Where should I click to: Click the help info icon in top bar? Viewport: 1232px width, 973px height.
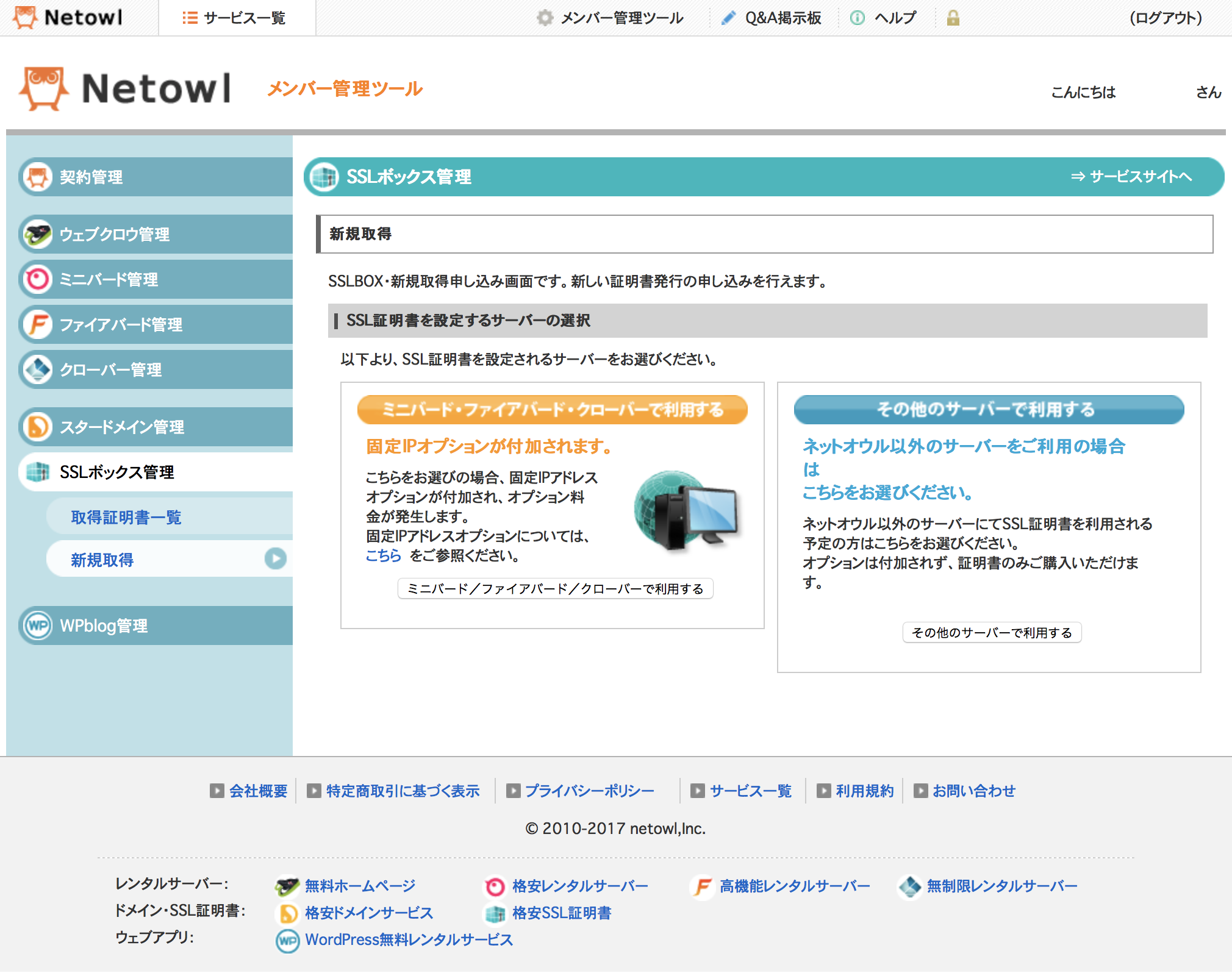pyautogui.click(x=857, y=18)
